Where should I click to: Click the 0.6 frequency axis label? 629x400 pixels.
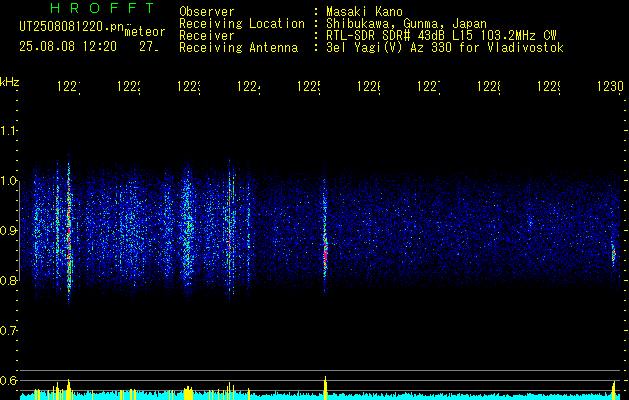[x=8, y=380]
